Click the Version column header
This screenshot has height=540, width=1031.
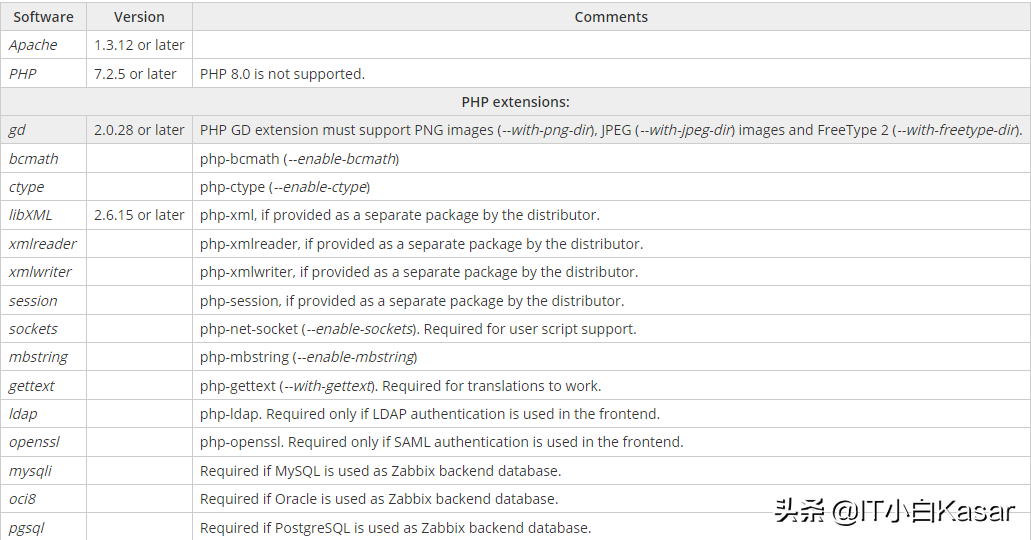pos(139,17)
